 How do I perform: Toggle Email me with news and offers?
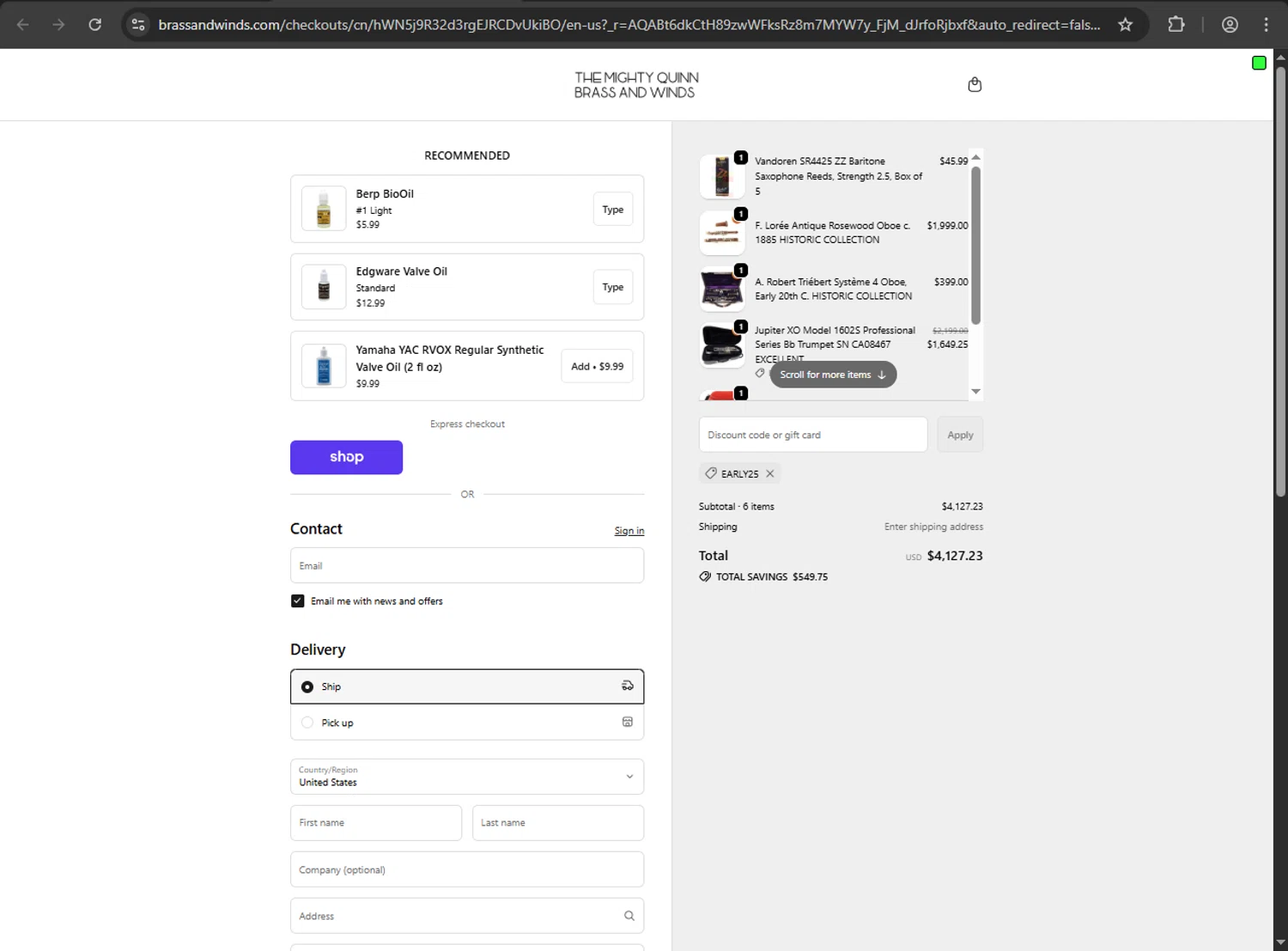(x=297, y=600)
